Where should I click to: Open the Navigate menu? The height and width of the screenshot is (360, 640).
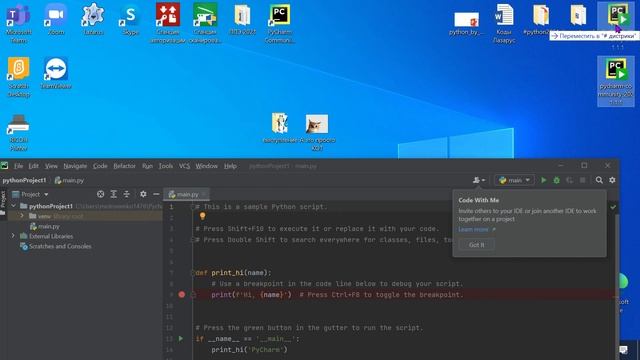75,166
